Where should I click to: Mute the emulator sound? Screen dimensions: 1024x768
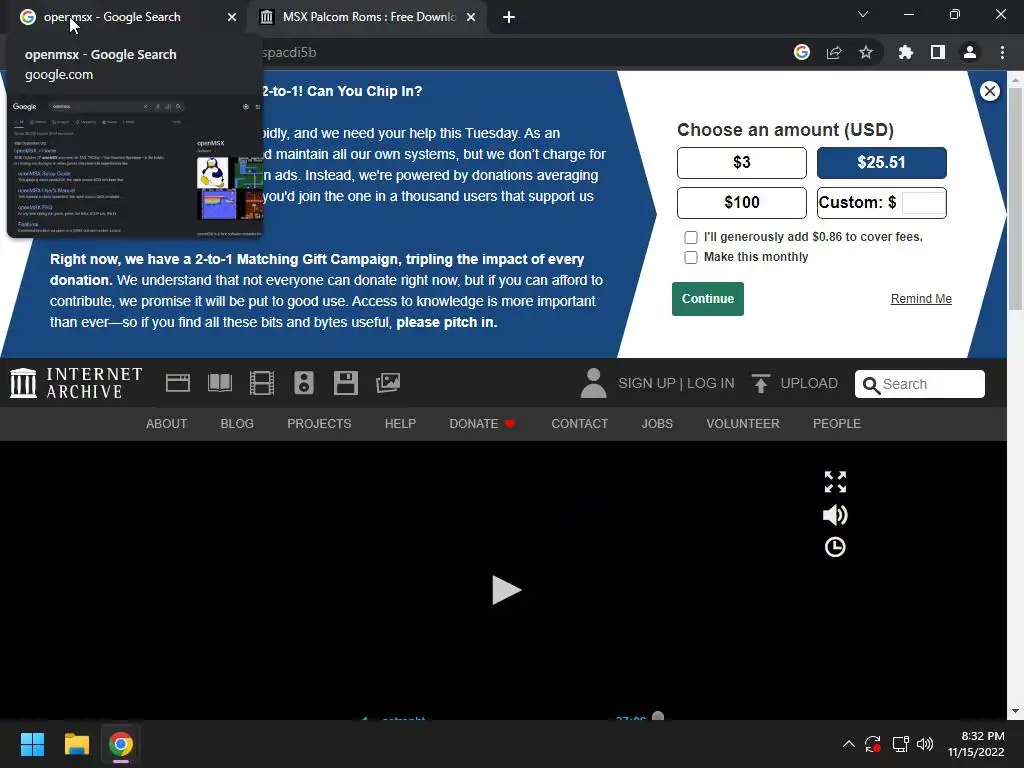point(835,515)
